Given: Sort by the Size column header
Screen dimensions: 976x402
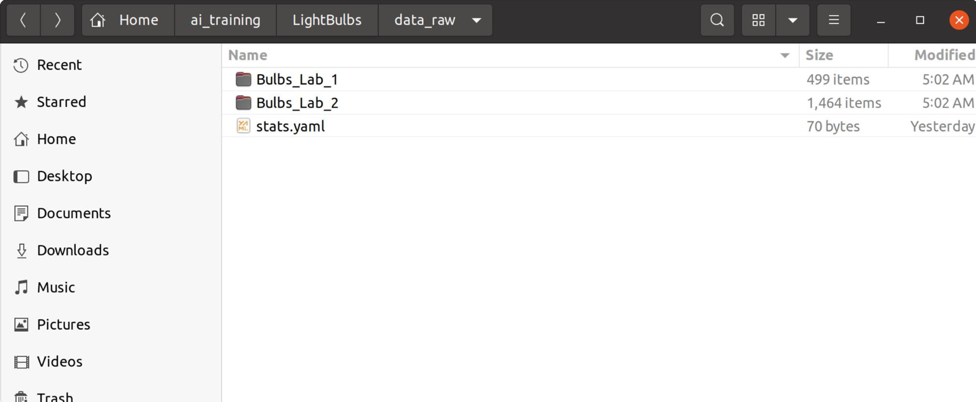Looking at the screenshot, I should tap(819, 56).
